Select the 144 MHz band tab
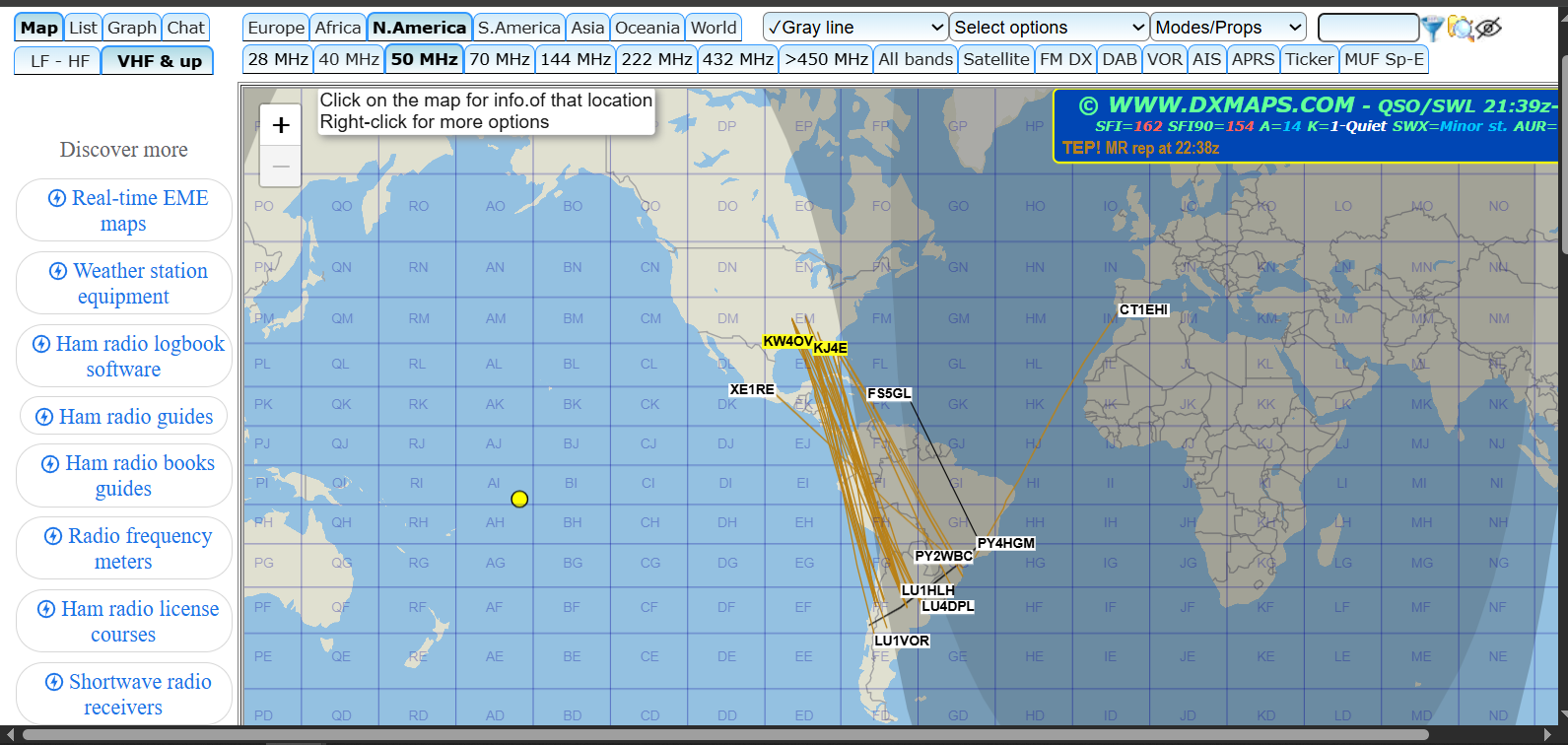 point(576,59)
